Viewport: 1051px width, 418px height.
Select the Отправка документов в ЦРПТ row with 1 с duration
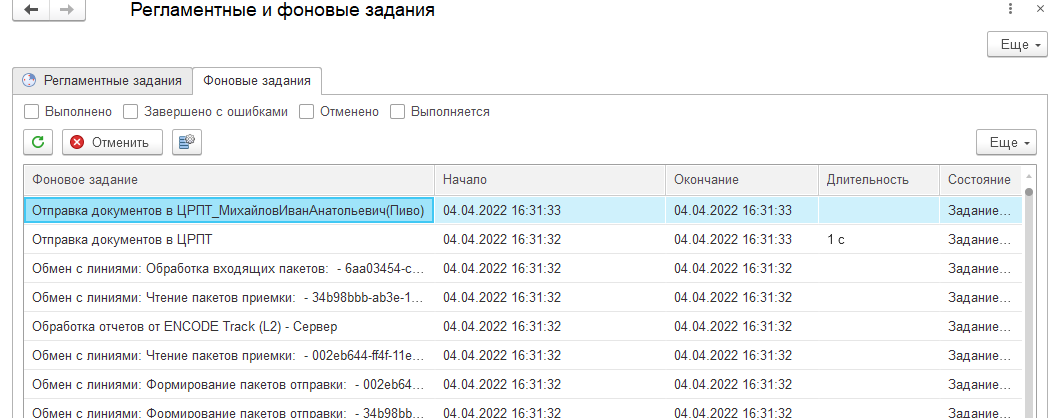pos(228,240)
